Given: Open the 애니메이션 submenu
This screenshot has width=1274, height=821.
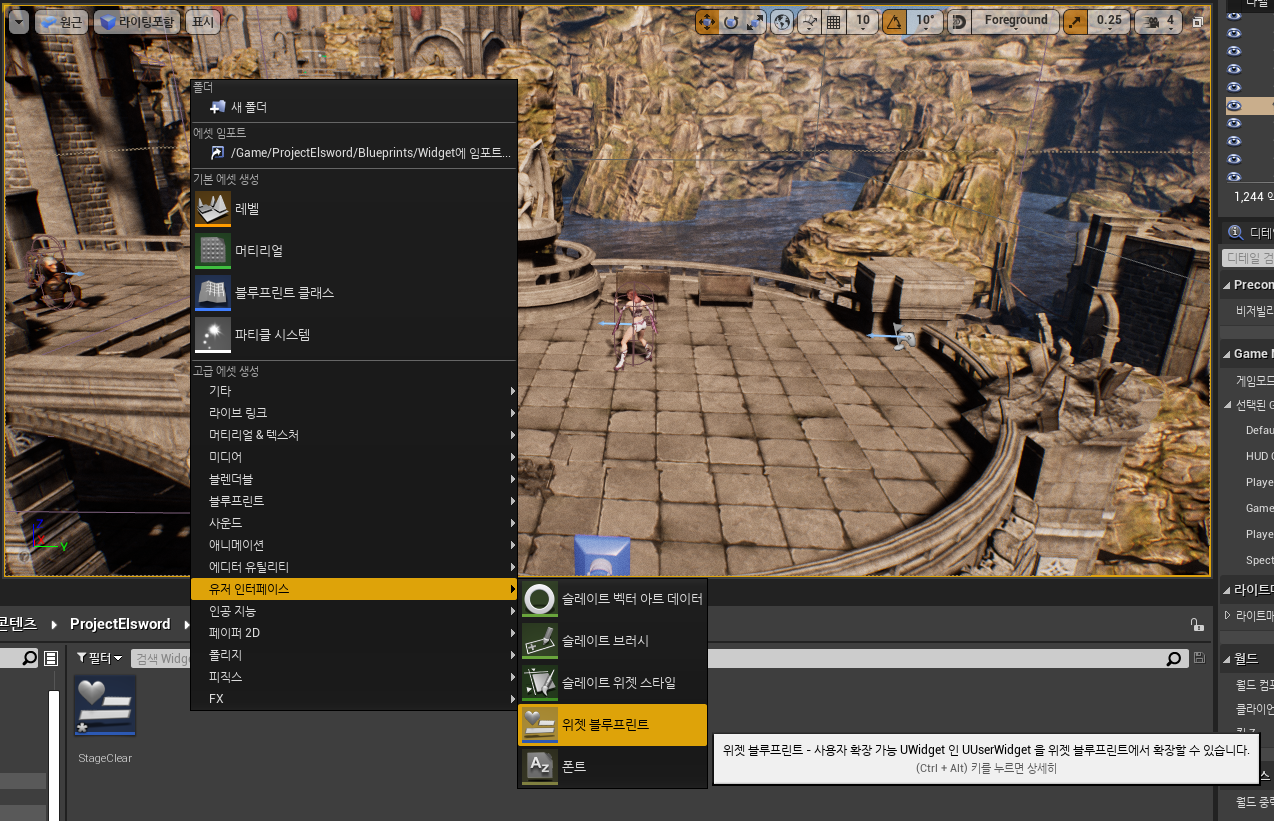Looking at the screenshot, I should [354, 545].
